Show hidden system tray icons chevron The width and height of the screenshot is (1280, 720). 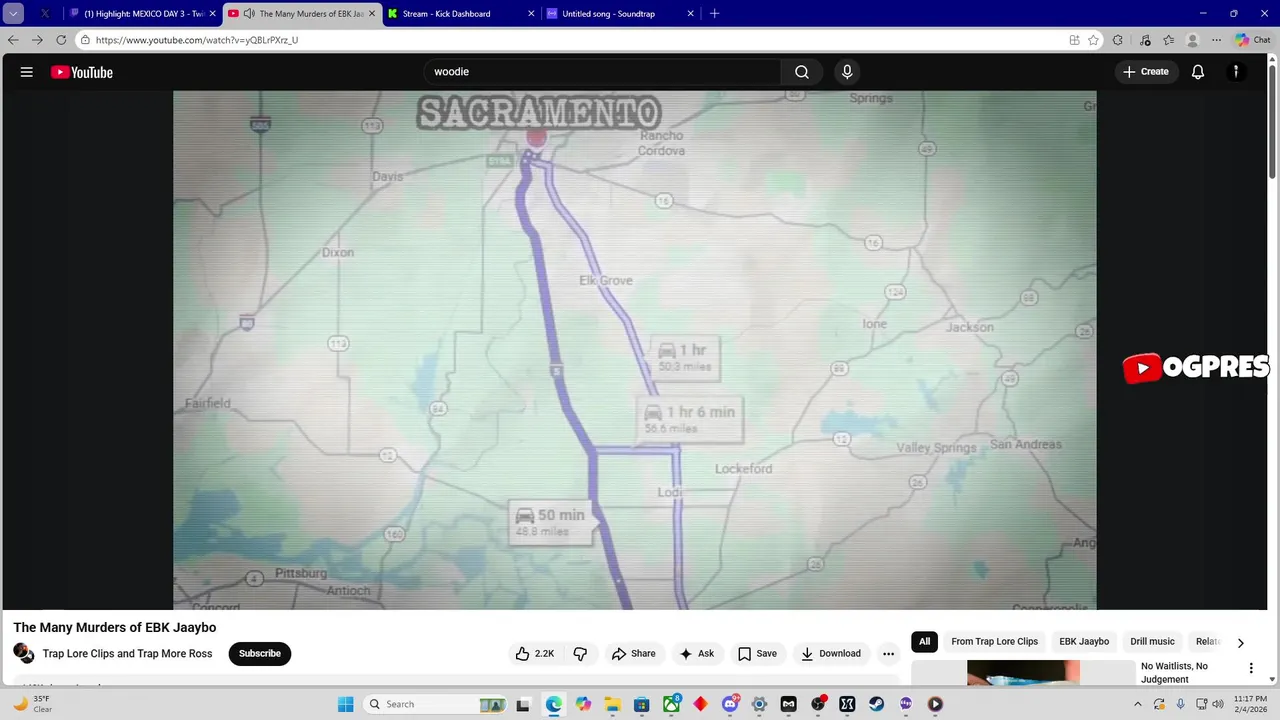[x=1137, y=704]
